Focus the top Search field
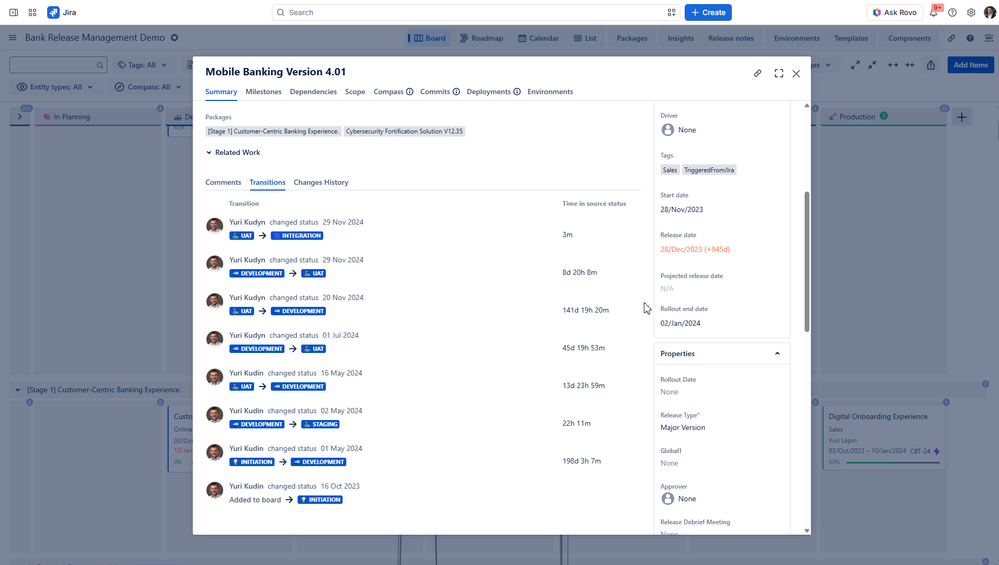 476,12
